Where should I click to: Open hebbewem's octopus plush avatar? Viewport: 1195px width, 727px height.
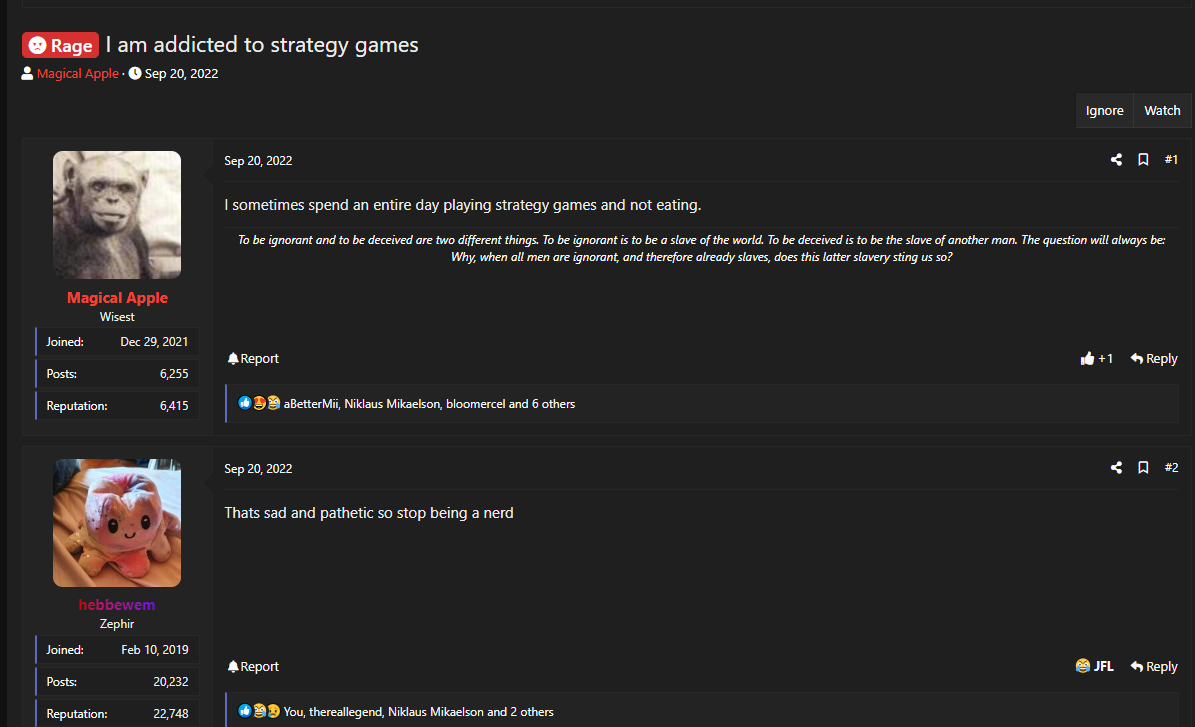tap(117, 523)
